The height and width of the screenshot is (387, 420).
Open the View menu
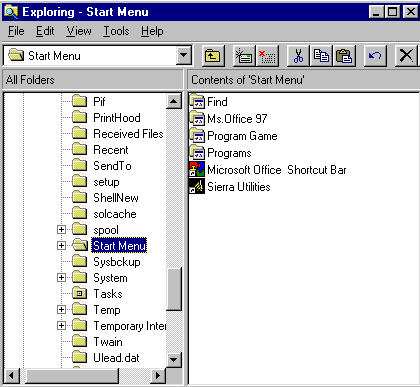79,31
